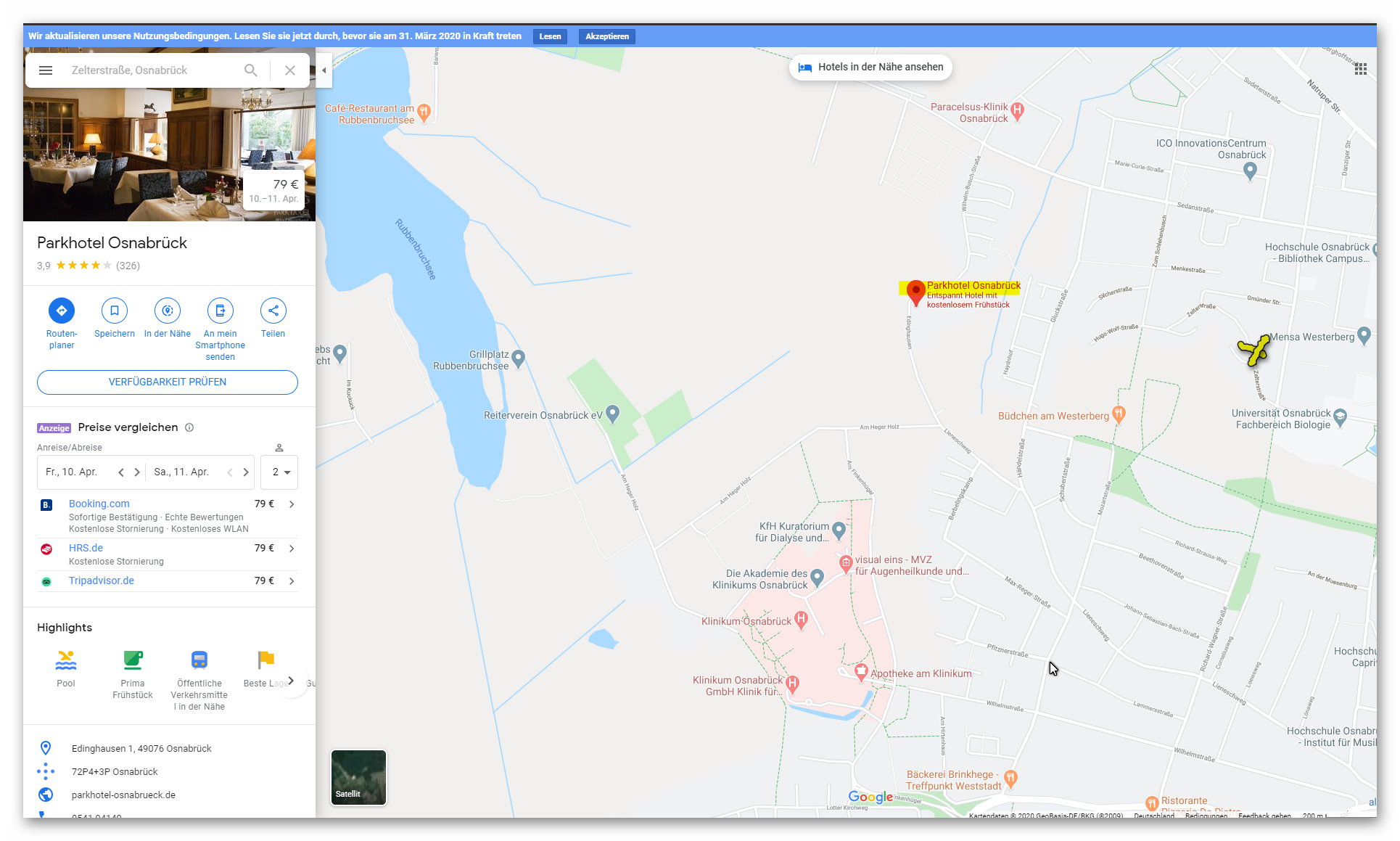The height and width of the screenshot is (841, 1400).
Task: Click the Lesen button in banner
Action: click(x=550, y=36)
